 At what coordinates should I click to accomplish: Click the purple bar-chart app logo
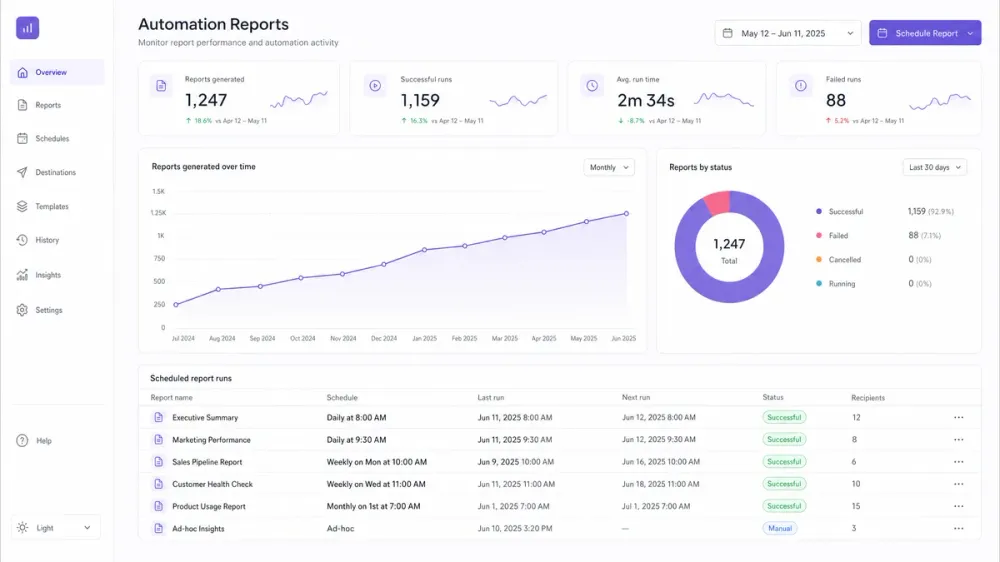tap(27, 28)
